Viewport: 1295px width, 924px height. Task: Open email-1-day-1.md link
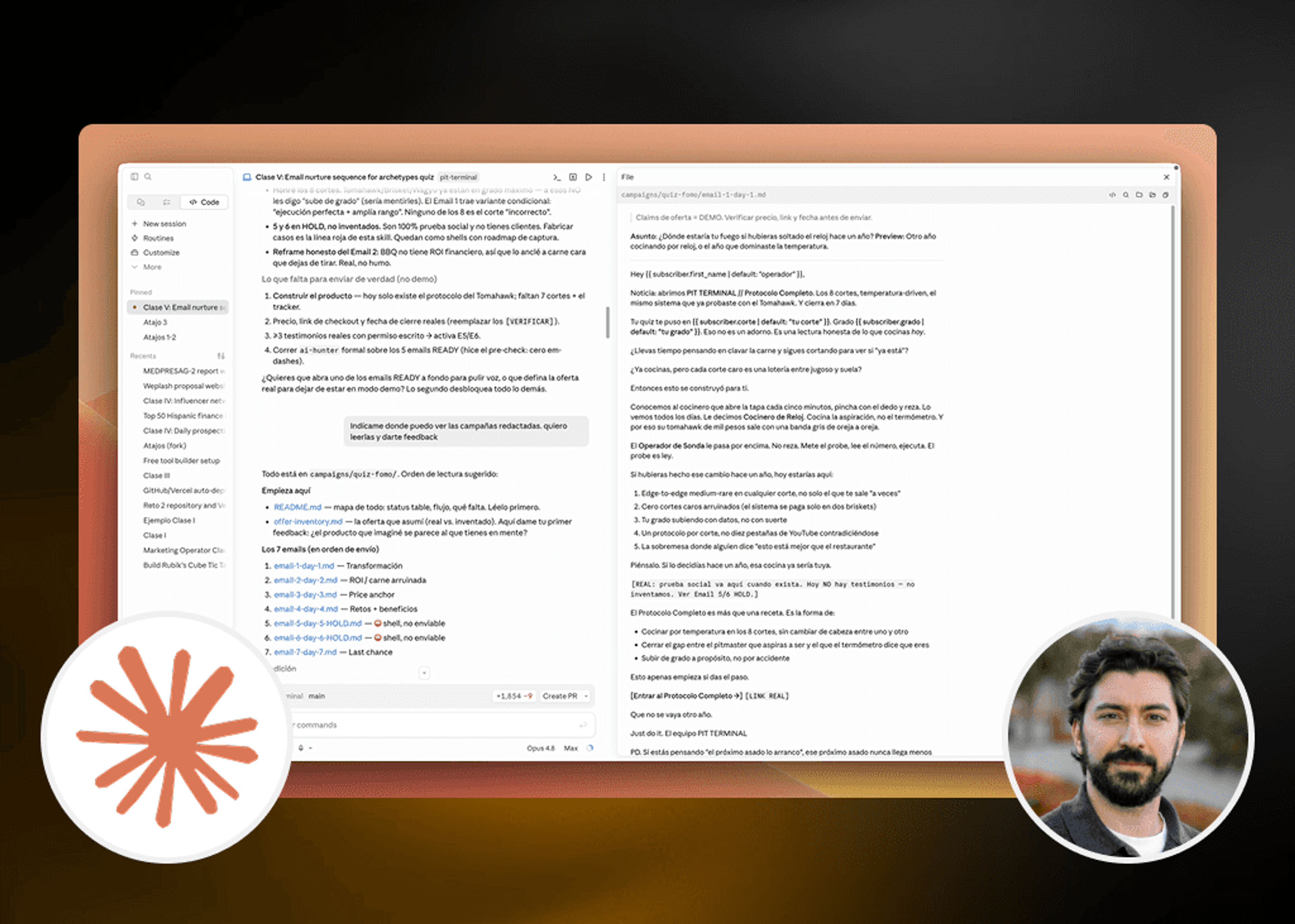click(x=304, y=566)
